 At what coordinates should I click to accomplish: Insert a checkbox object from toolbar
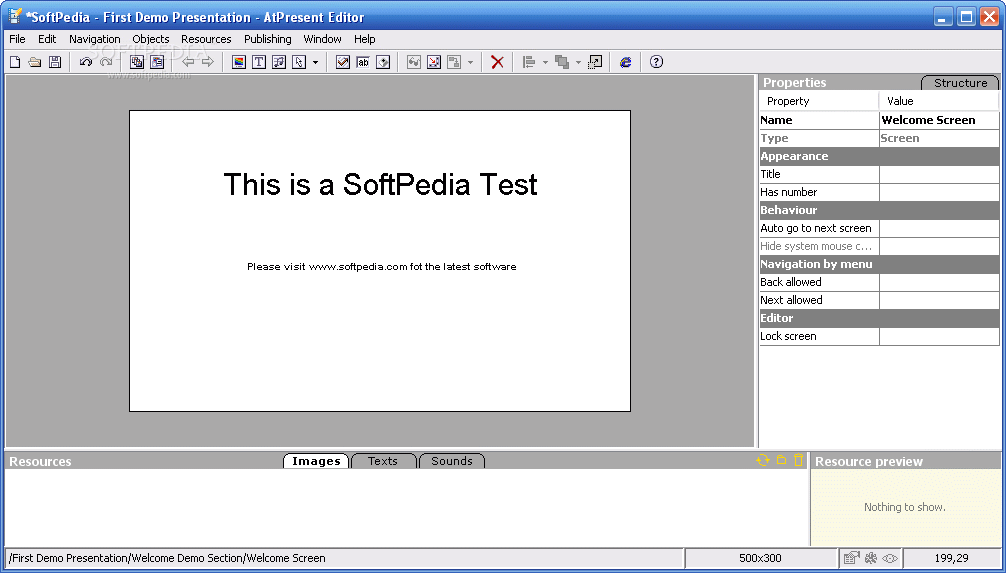343,62
